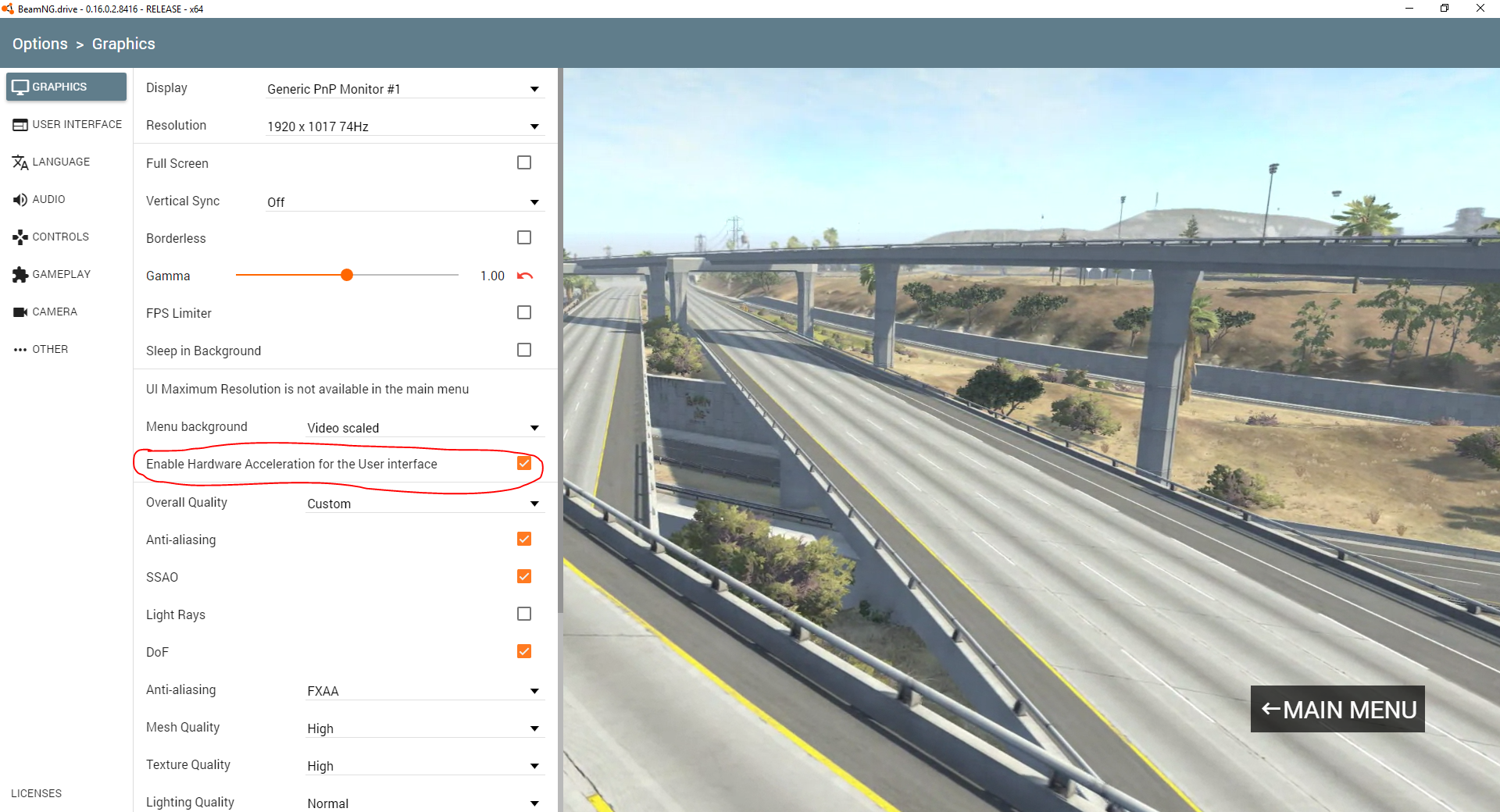This screenshot has width=1500, height=812.
Task: Click the Controls gamepad icon
Action: (x=20, y=237)
